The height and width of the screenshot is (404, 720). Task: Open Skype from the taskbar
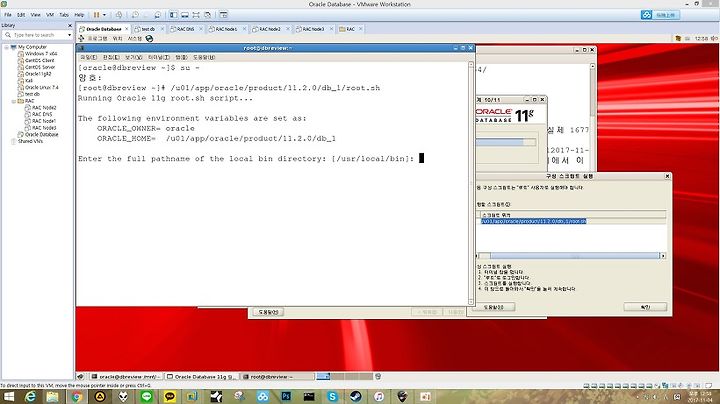pos(332,397)
